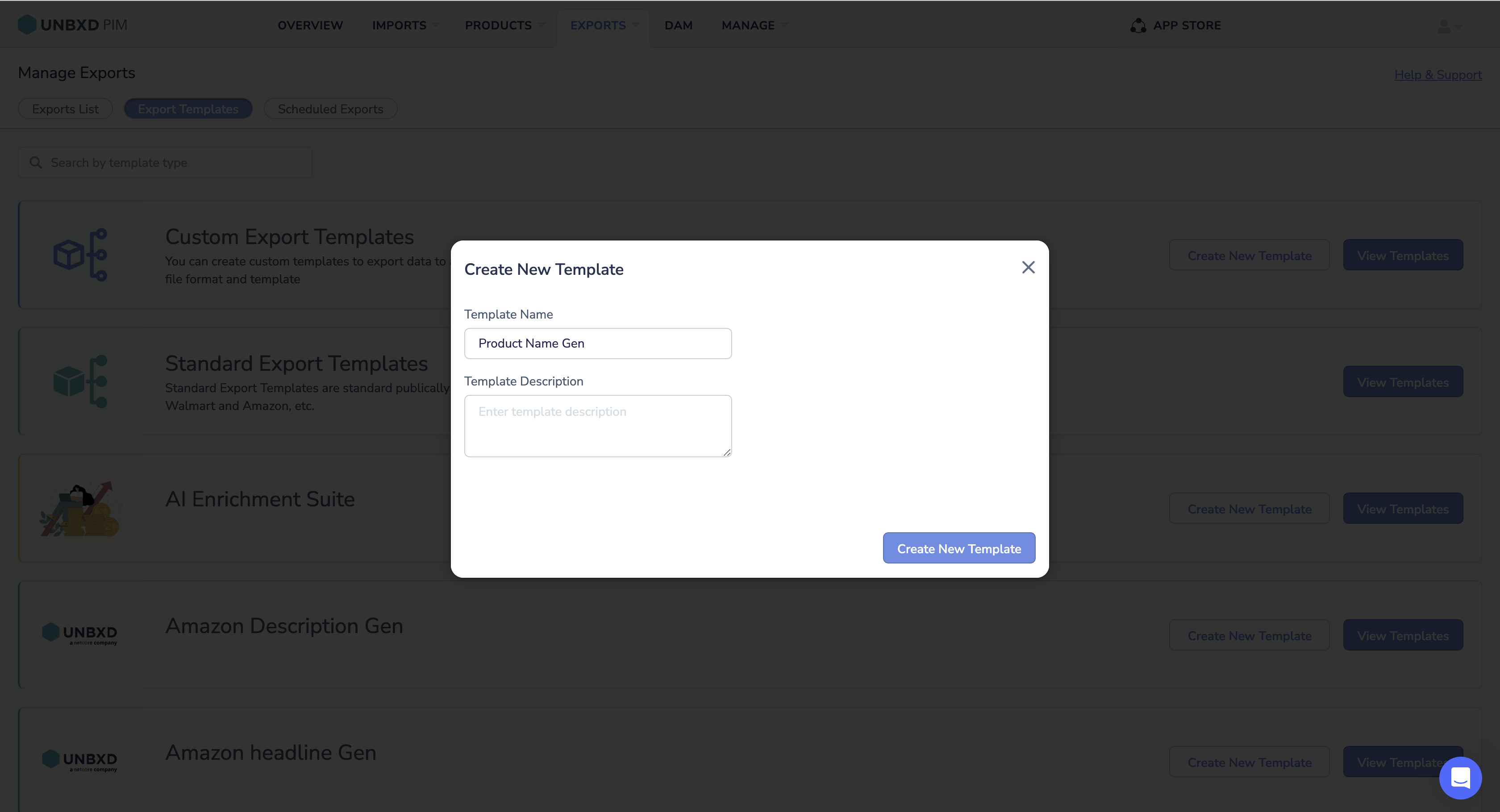Open the Exports navigation menu
The width and height of the screenshot is (1500, 812).
(x=604, y=25)
